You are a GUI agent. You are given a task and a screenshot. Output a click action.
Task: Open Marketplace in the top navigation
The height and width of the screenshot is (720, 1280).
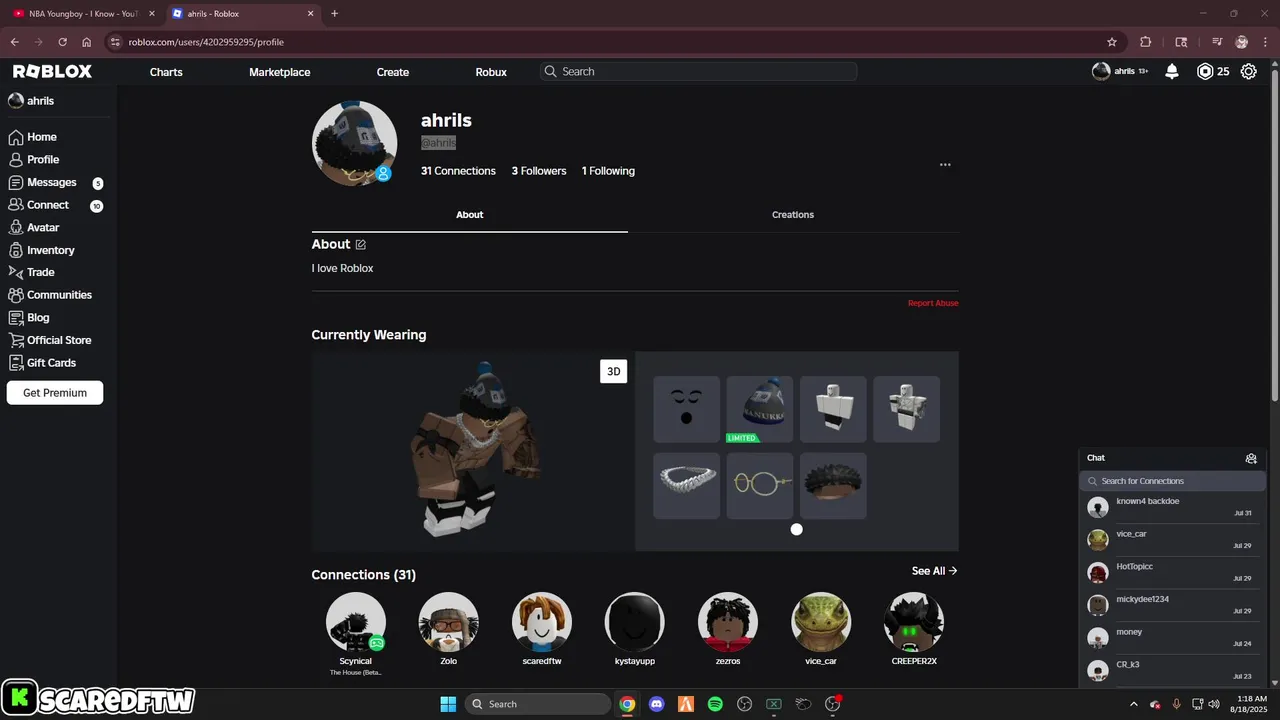pos(280,72)
